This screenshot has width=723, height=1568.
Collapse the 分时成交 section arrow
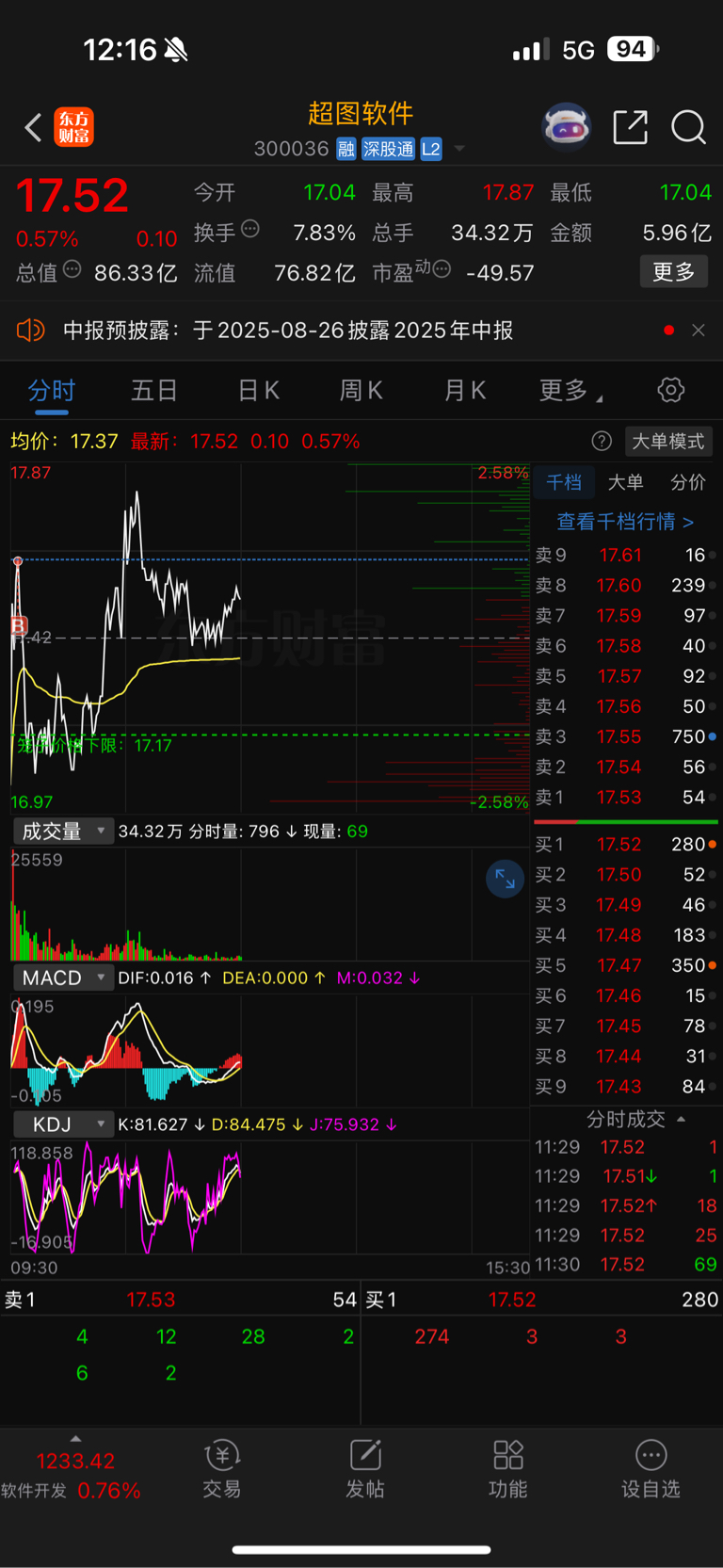tap(681, 1119)
